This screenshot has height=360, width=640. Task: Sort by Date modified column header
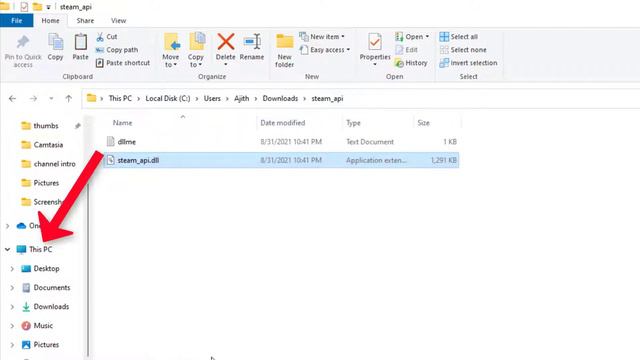point(282,123)
